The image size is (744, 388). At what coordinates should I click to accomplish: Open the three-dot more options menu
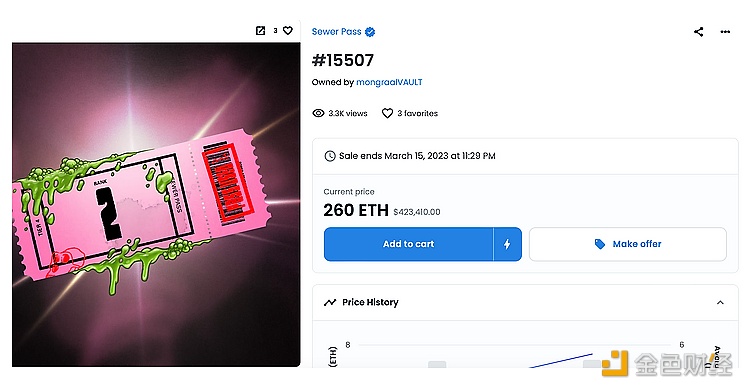(x=725, y=32)
